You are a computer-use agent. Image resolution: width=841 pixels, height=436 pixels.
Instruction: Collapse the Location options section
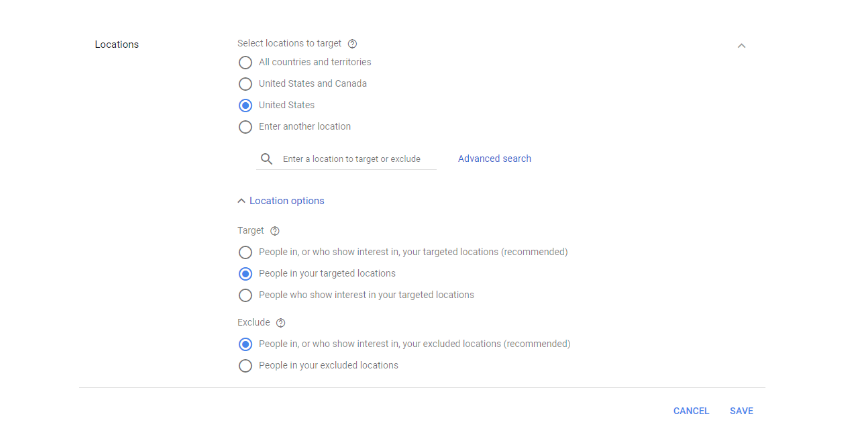click(281, 201)
